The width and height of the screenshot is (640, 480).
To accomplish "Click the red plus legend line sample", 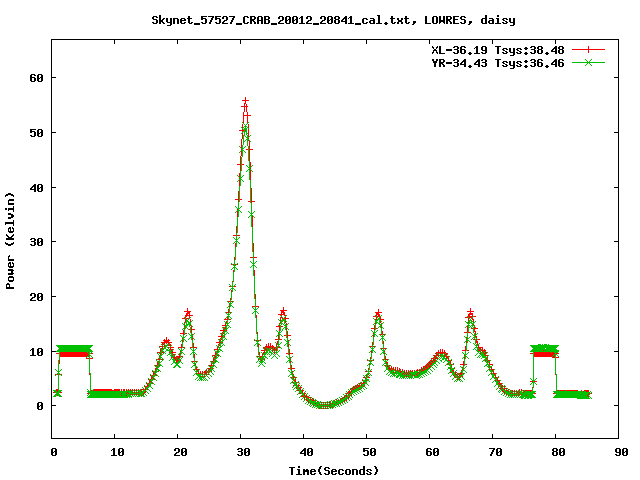I will click(588, 50).
